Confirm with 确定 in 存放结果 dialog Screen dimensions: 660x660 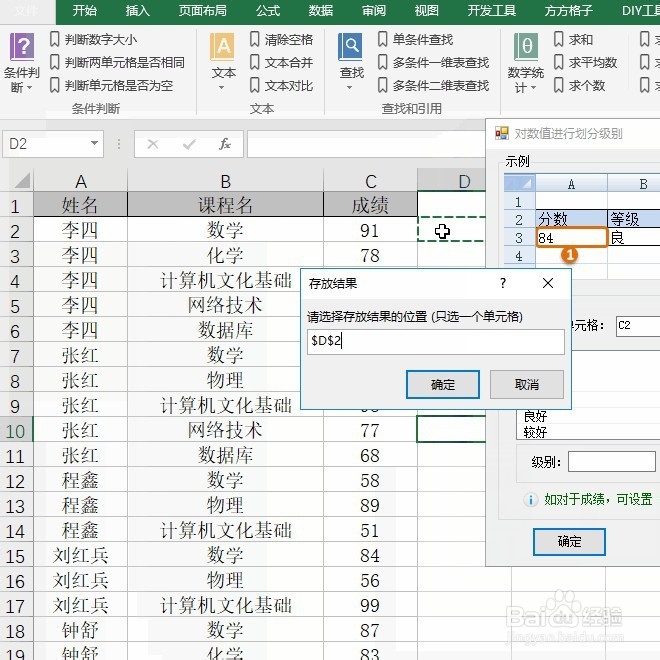[x=443, y=384]
